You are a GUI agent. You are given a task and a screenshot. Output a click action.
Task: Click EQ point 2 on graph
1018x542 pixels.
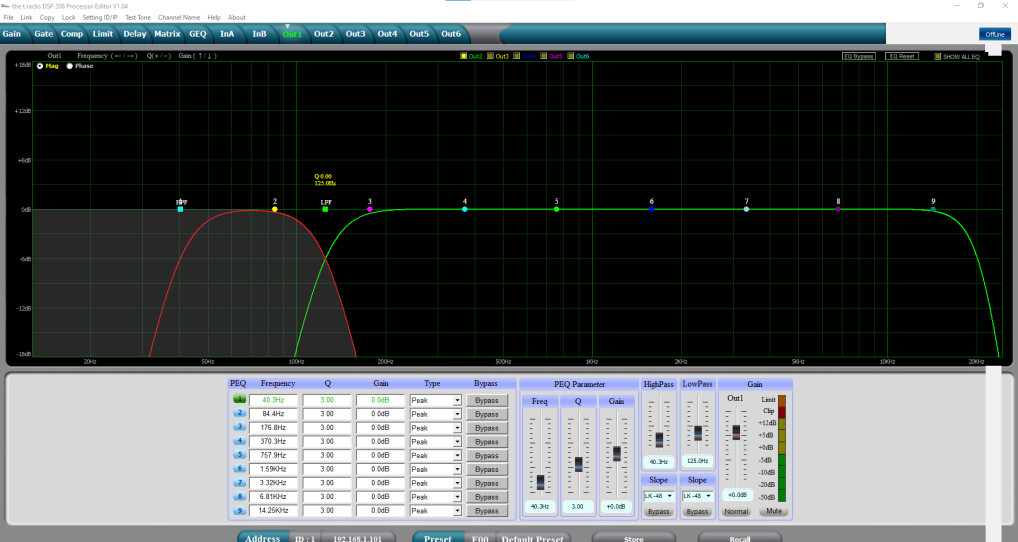click(x=275, y=209)
